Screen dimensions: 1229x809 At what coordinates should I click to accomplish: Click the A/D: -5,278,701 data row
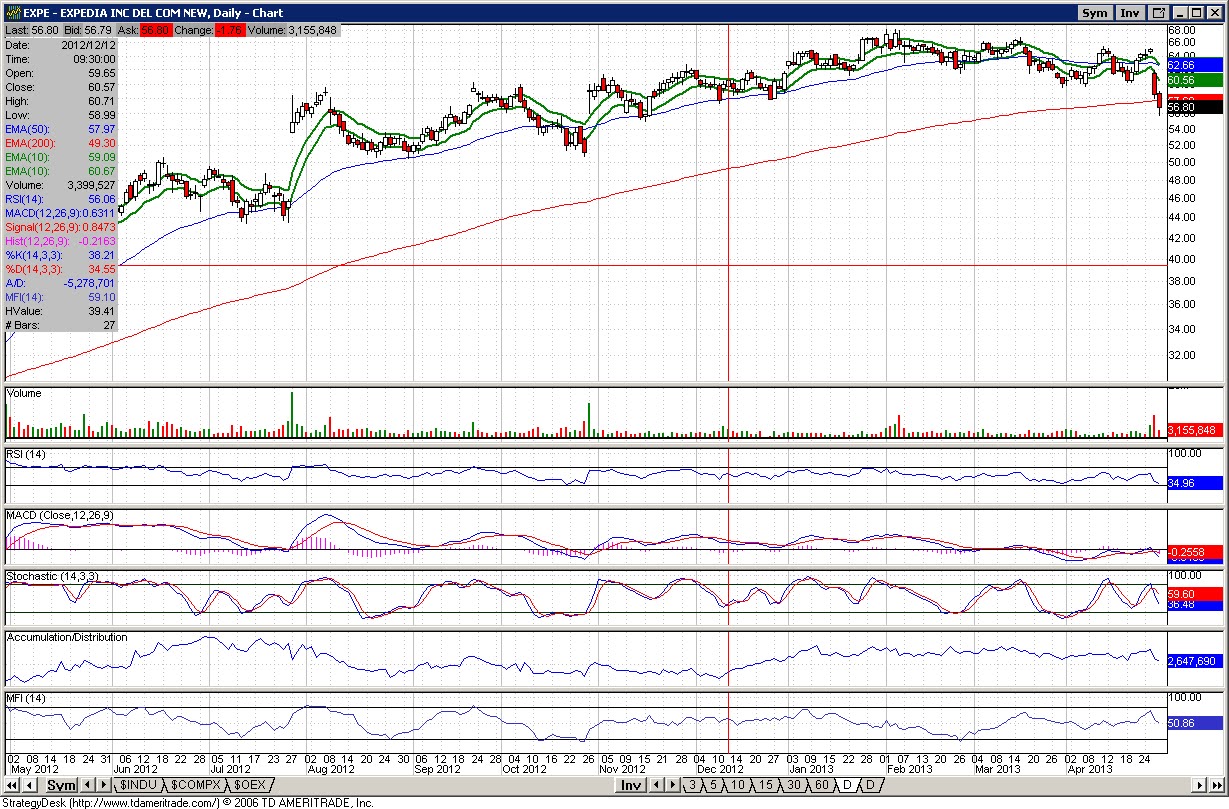tap(61, 283)
